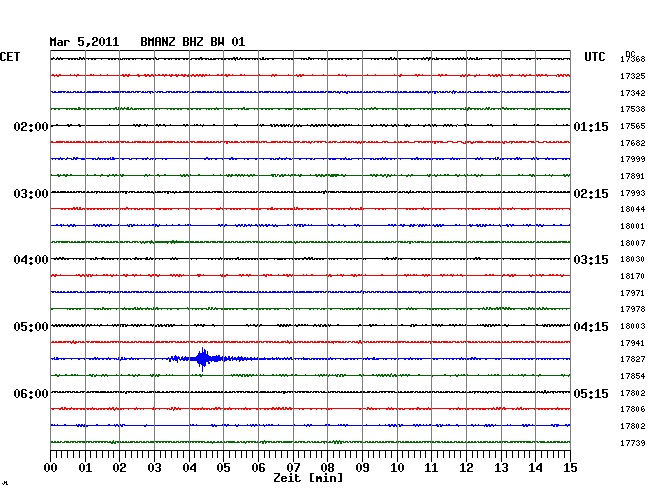The image size is (650, 494).
Task: Click the minute axis tick label '06'
Action: pos(258,468)
